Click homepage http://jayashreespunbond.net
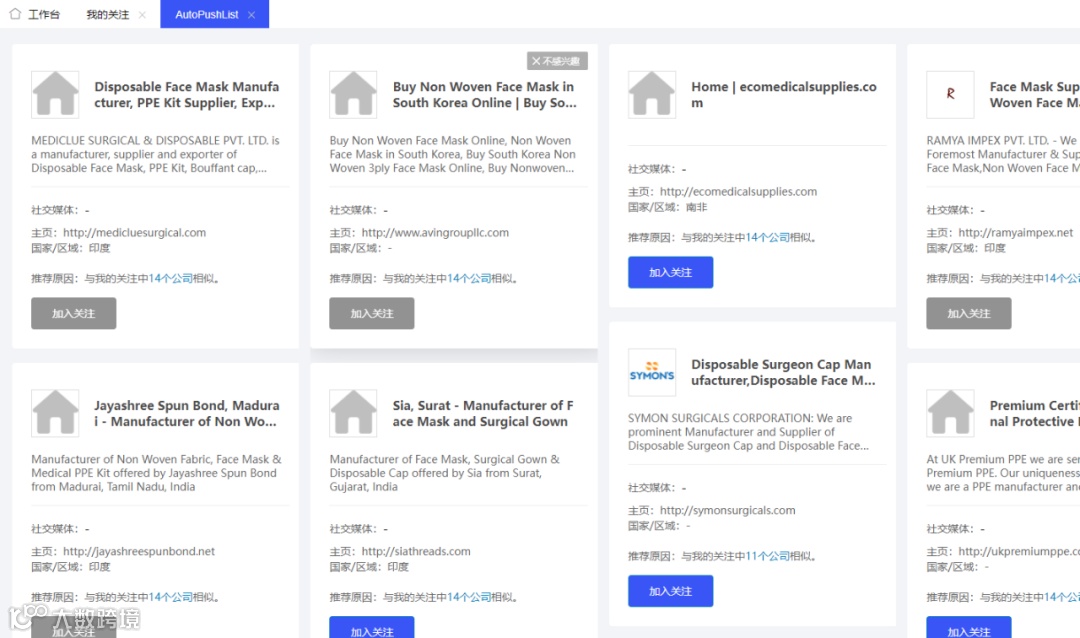Image resolution: width=1080 pixels, height=638 pixels. point(139,551)
